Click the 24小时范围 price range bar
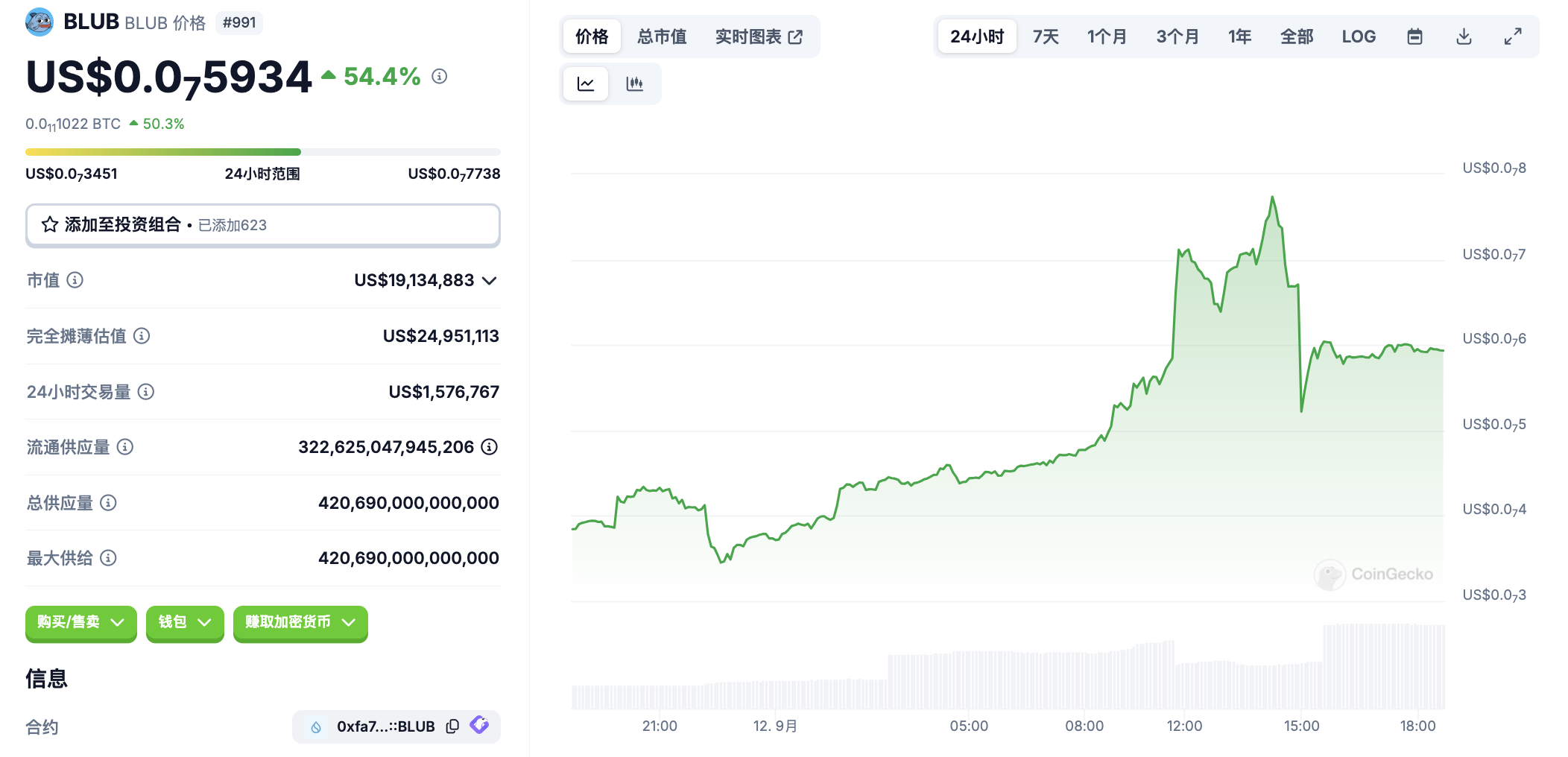1568x757 pixels. (262, 152)
